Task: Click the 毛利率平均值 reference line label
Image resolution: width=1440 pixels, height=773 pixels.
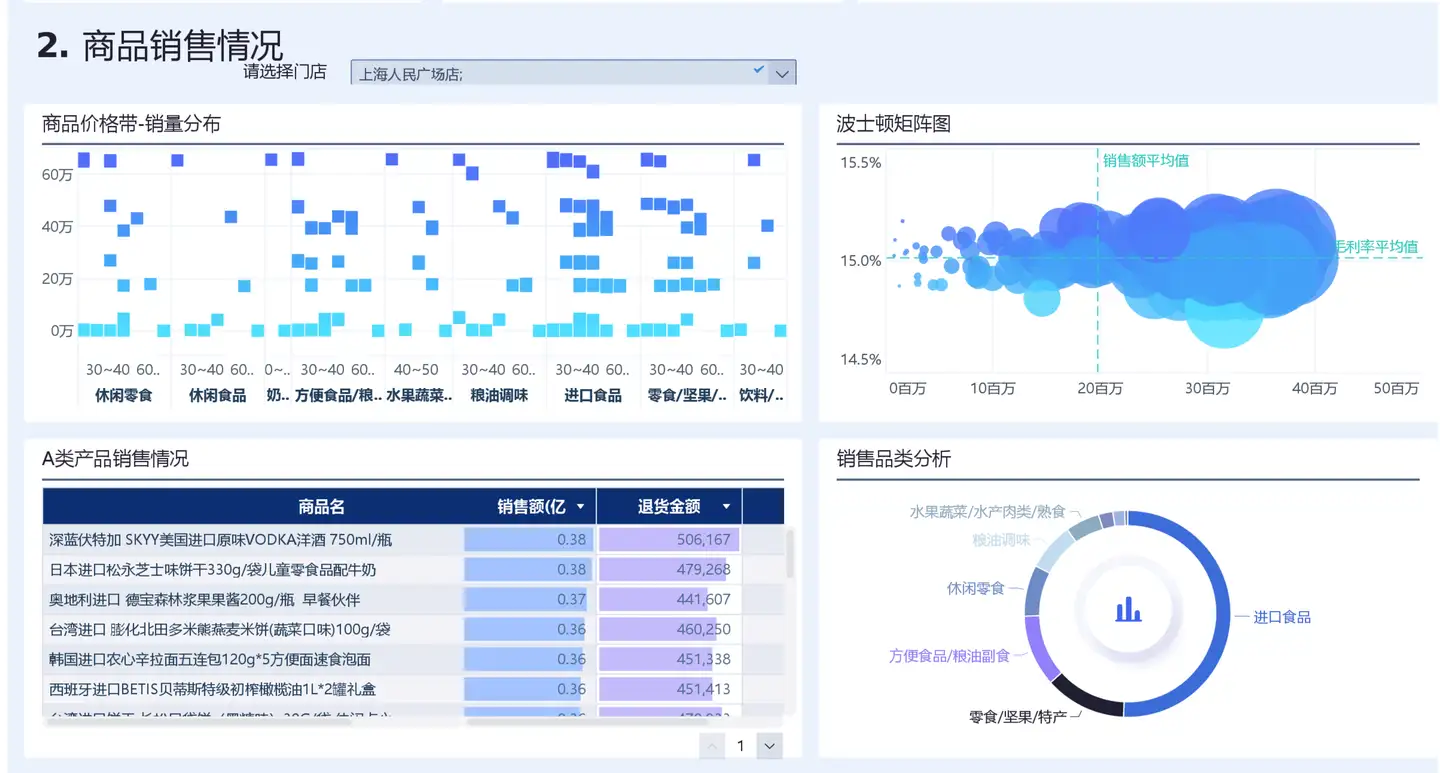Action: click(1377, 246)
